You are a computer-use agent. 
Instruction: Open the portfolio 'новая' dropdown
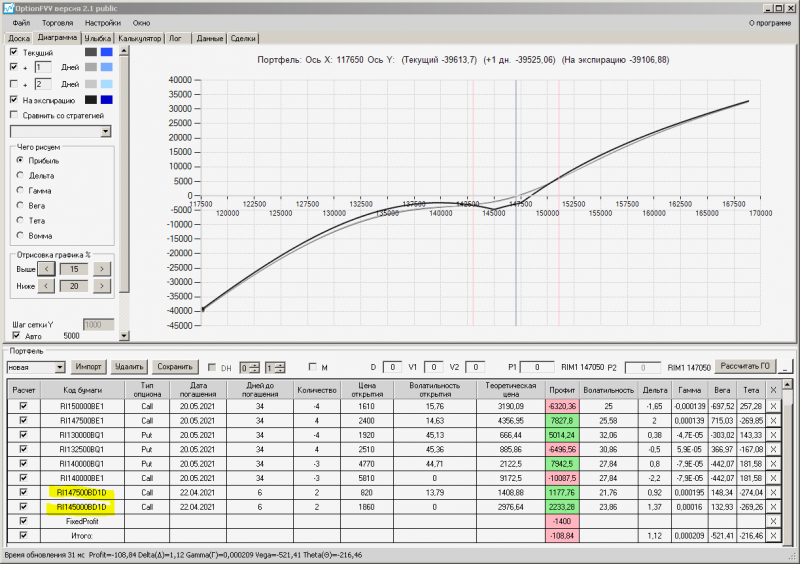pyautogui.click(x=60, y=367)
